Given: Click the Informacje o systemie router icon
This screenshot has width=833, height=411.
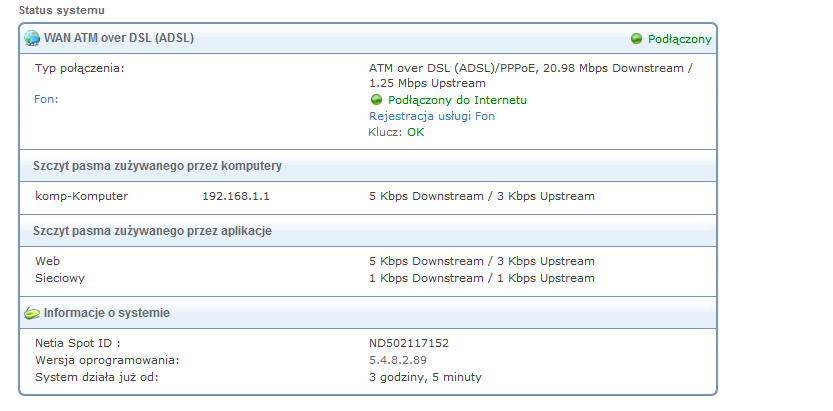Looking at the screenshot, I should [32, 313].
